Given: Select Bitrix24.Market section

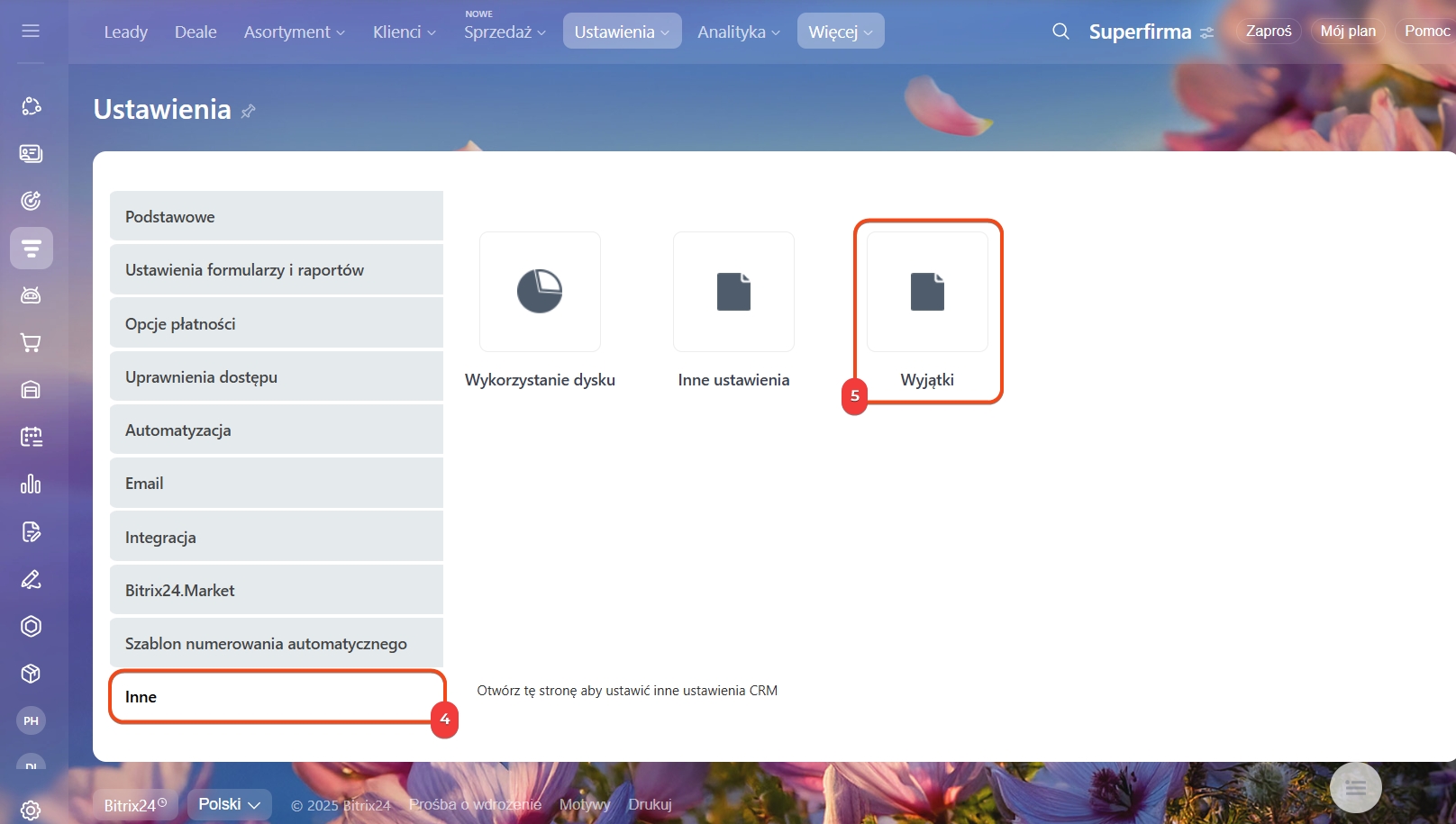Looking at the screenshot, I should click(277, 590).
